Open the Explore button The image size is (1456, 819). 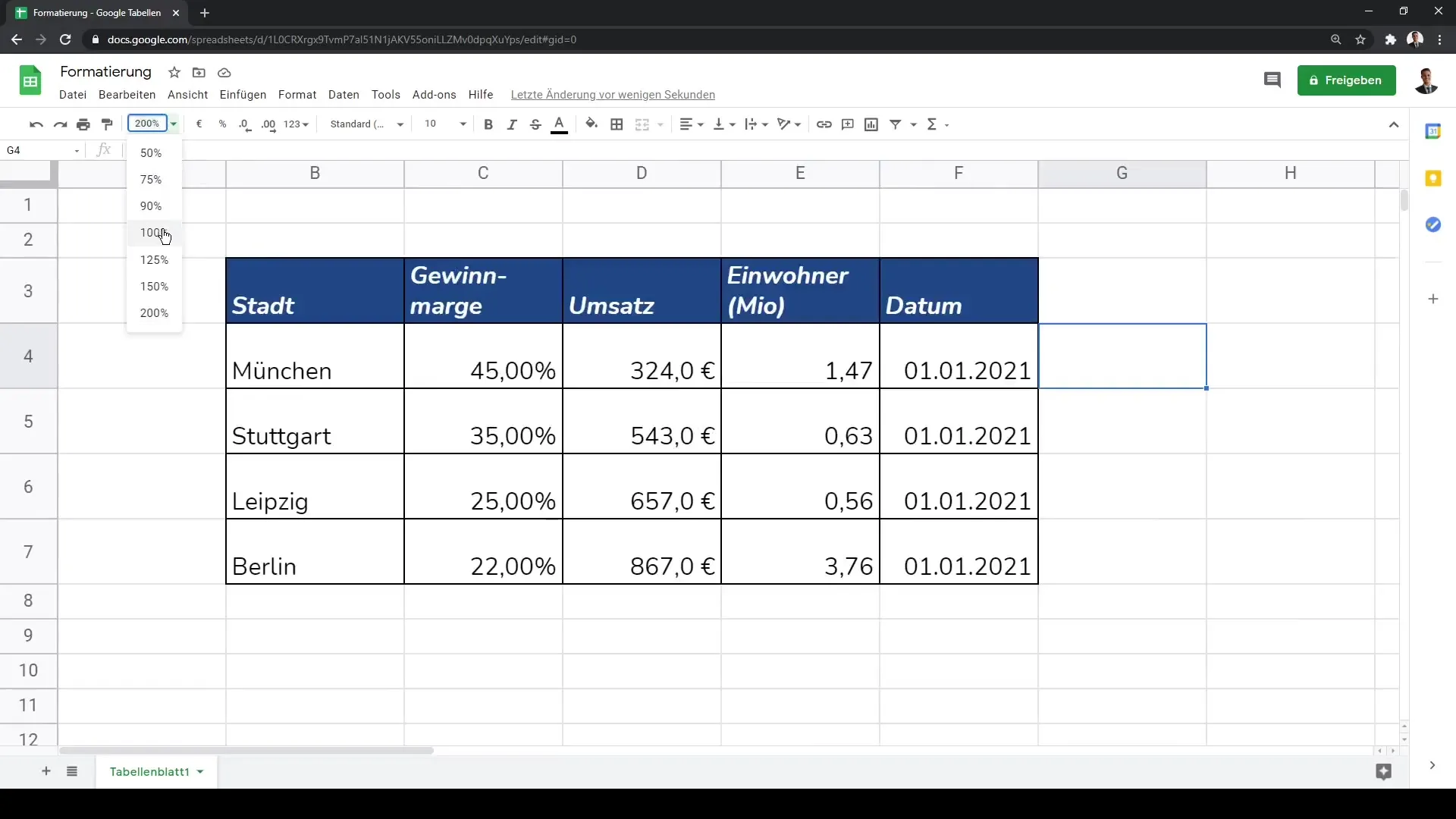click(x=1384, y=772)
